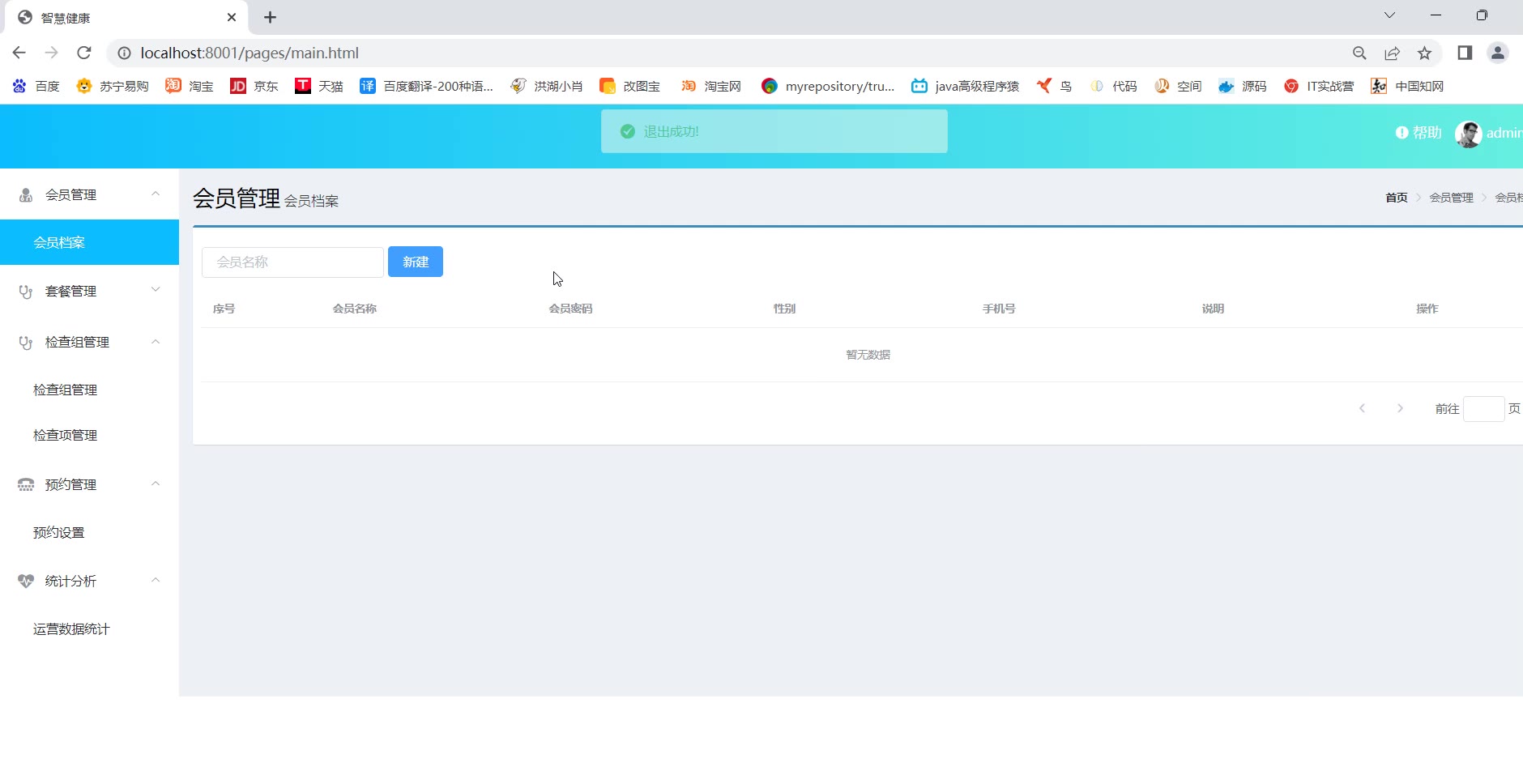Click the 检查组管理 parent menu icon
Image resolution: width=1523 pixels, height=784 pixels.
coord(26,343)
